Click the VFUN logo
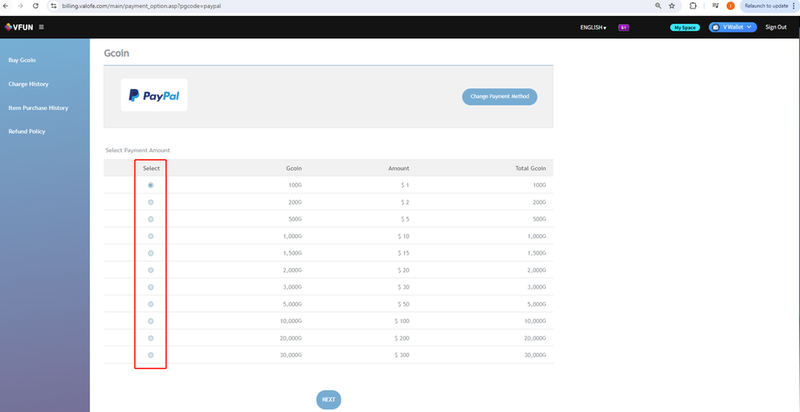Viewport: 800px width, 412px height. [19, 27]
